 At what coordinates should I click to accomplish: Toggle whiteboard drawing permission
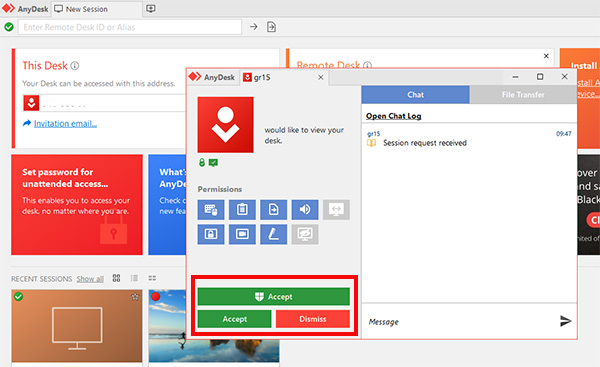point(274,234)
